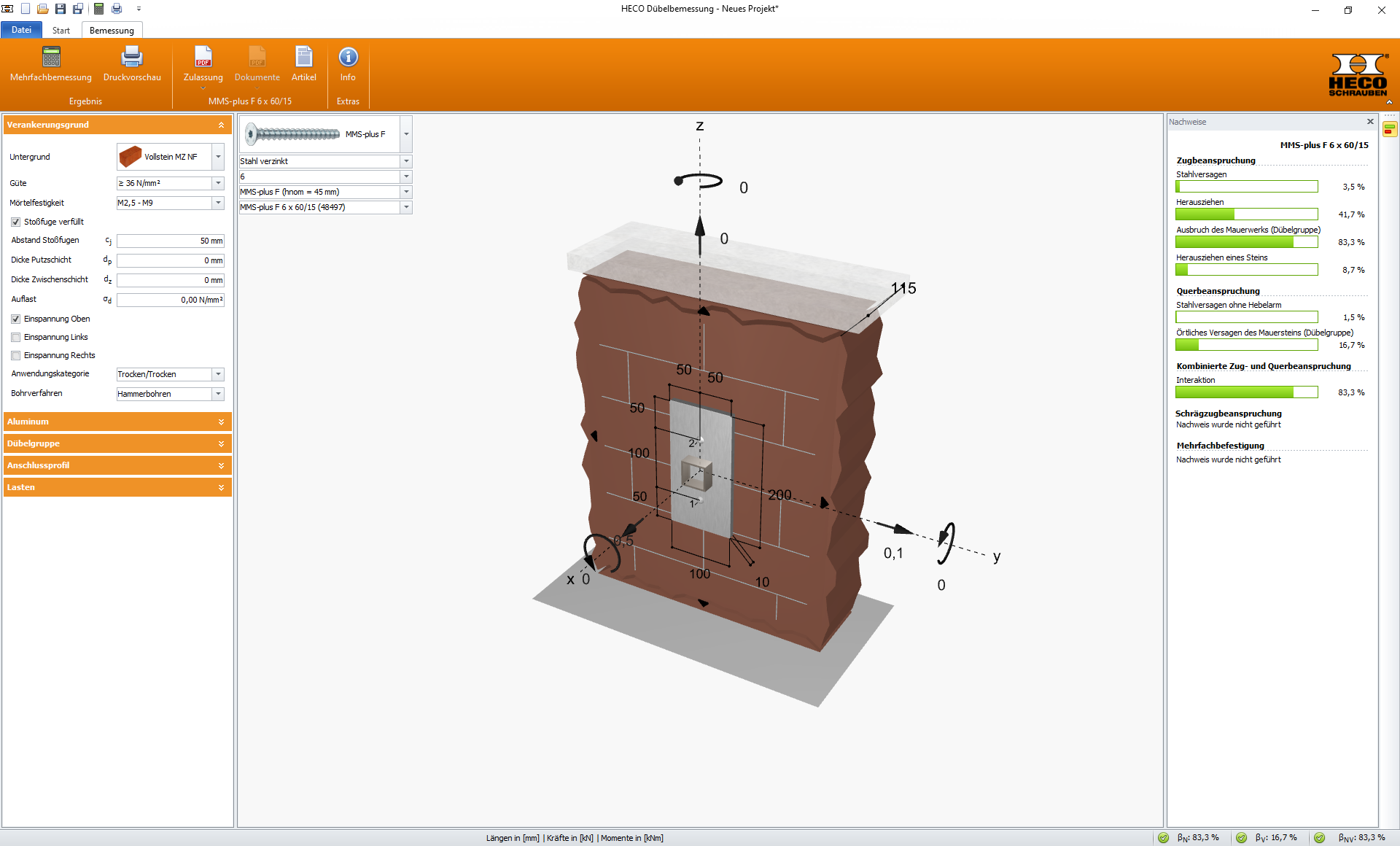Open the Datei file menu
The width and height of the screenshot is (1400, 846).
point(21,30)
